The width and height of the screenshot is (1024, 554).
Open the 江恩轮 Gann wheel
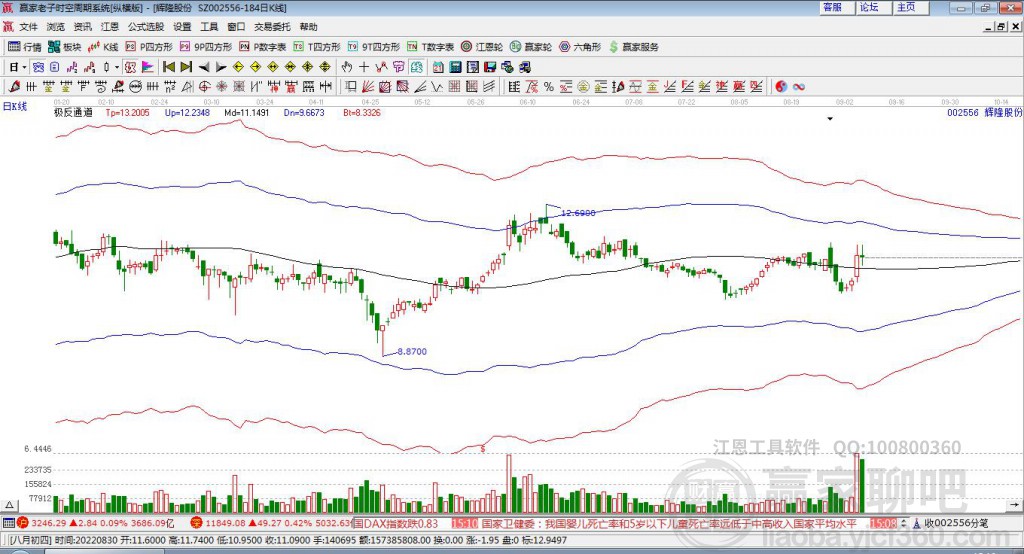482,47
